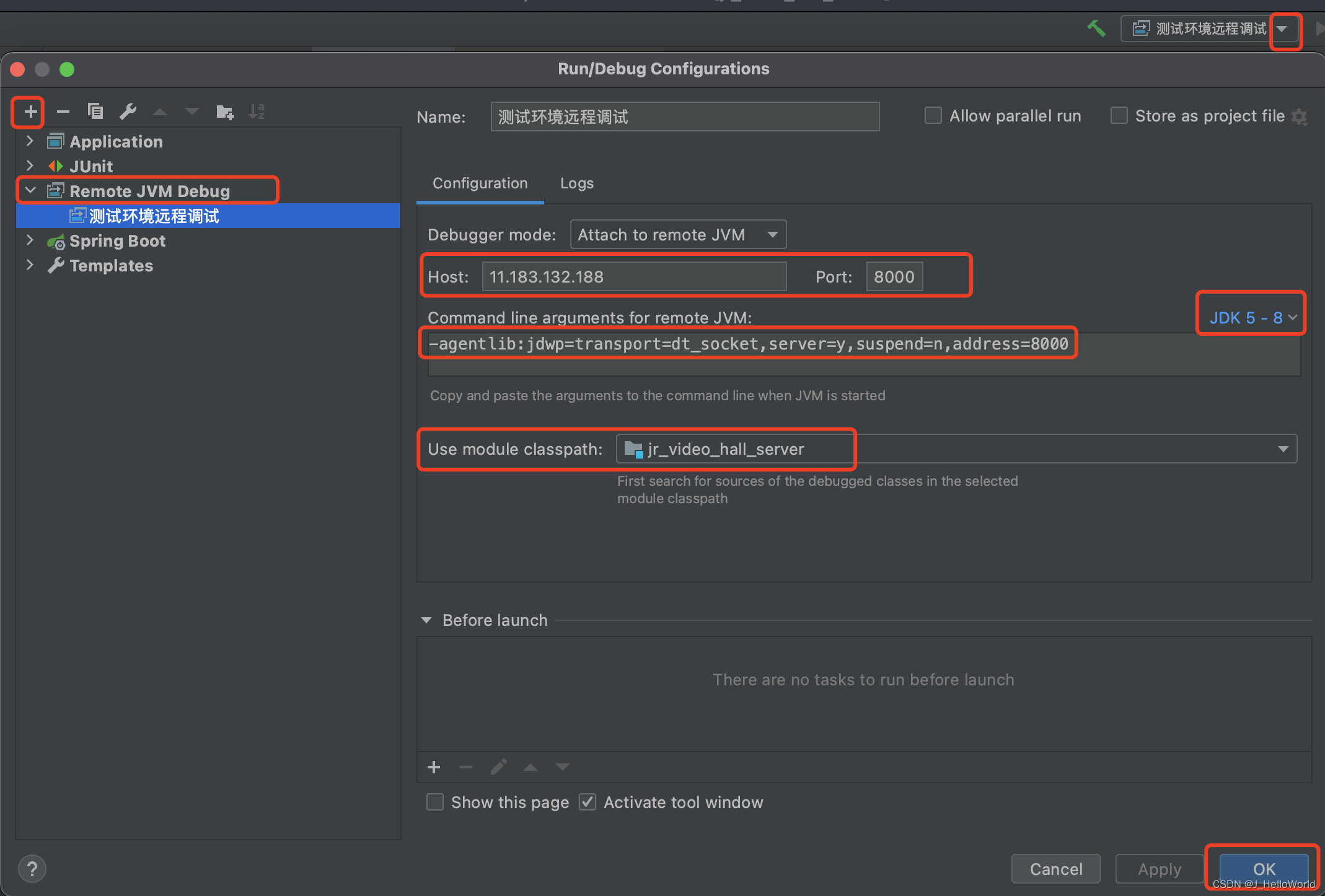
Task: Open the JDK 5 - 8 version dropdown
Action: click(1252, 318)
